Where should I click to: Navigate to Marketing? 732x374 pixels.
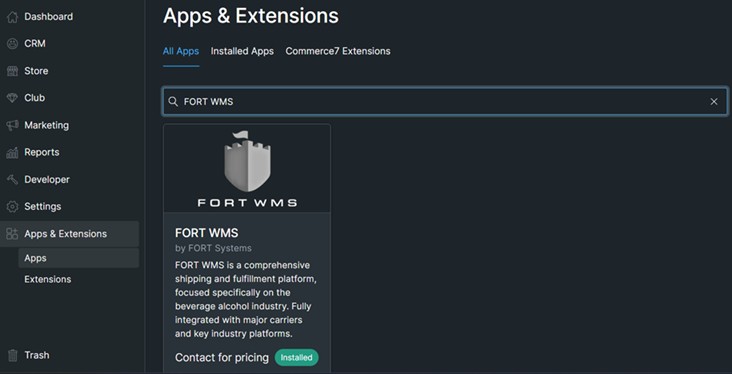tap(47, 125)
